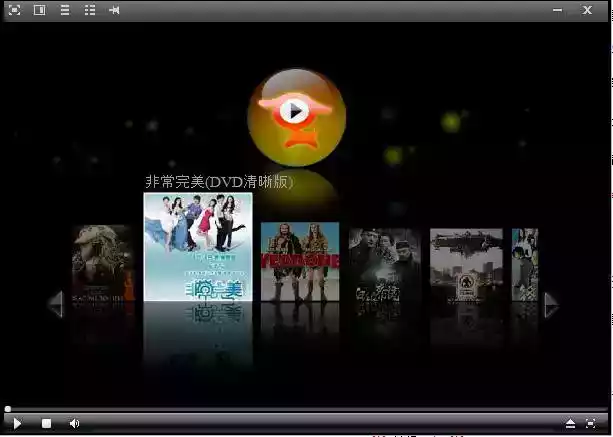Toggle fullscreen from bottom-right icon
This screenshot has width=613, height=437.
(x=591, y=424)
